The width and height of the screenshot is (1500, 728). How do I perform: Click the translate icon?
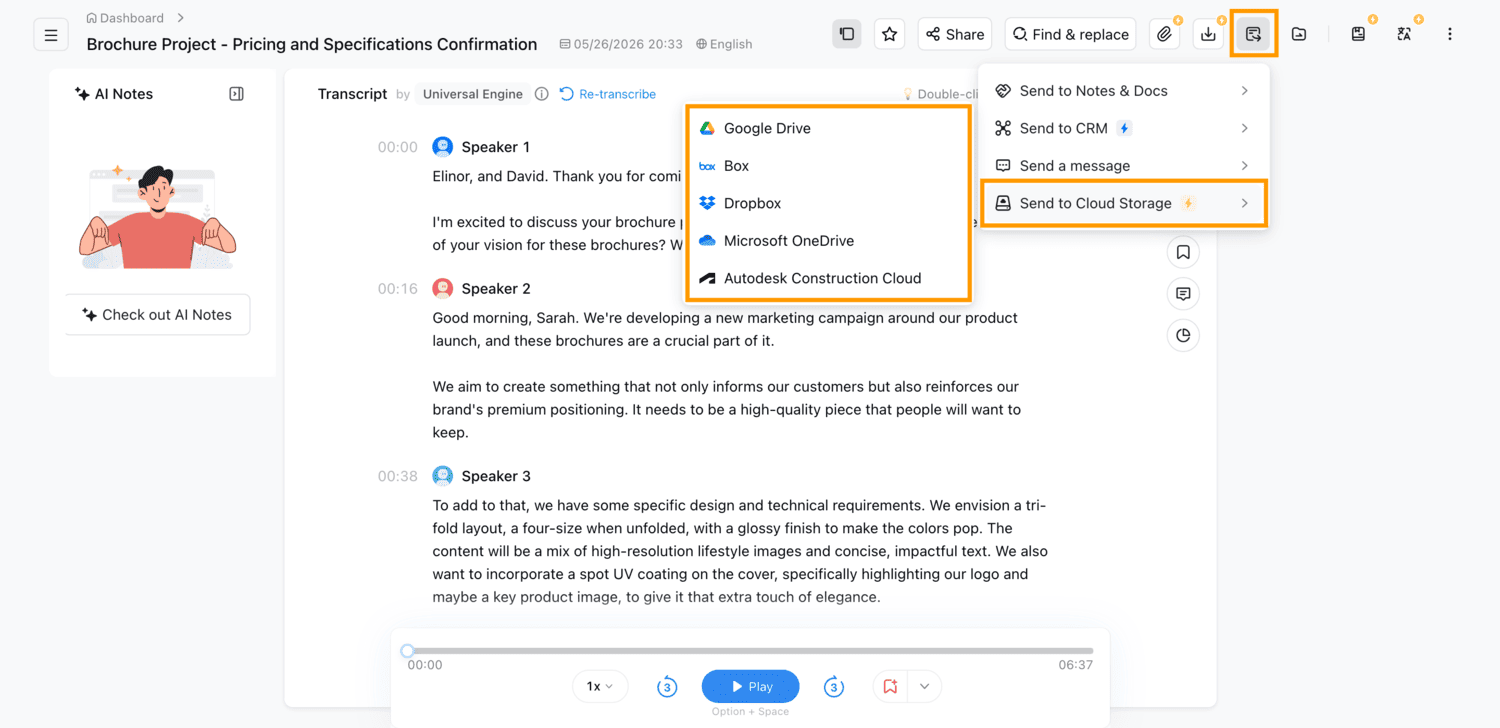pos(1404,34)
